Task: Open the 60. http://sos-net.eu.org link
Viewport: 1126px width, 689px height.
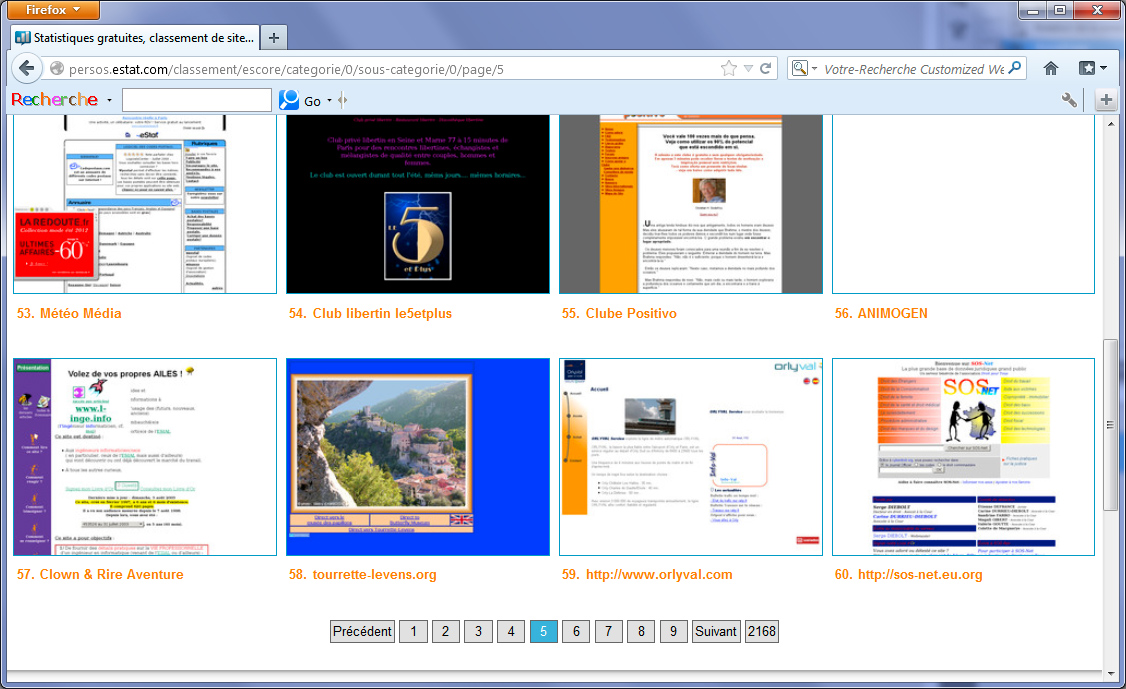Action: 908,574
